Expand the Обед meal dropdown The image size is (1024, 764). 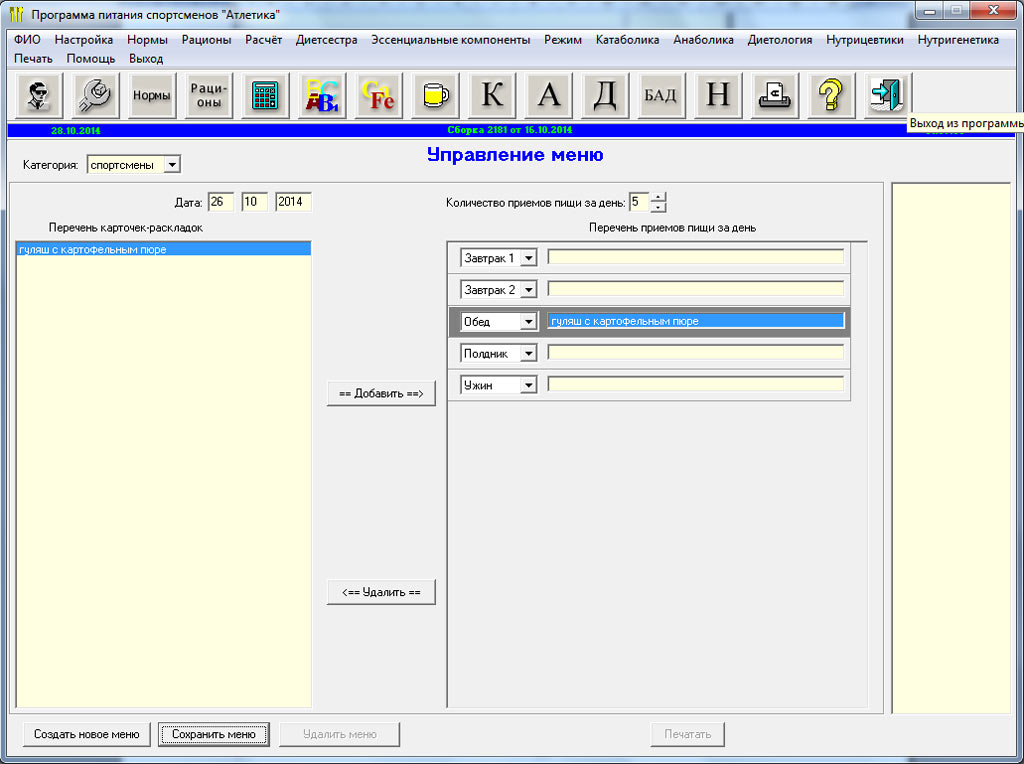click(529, 321)
